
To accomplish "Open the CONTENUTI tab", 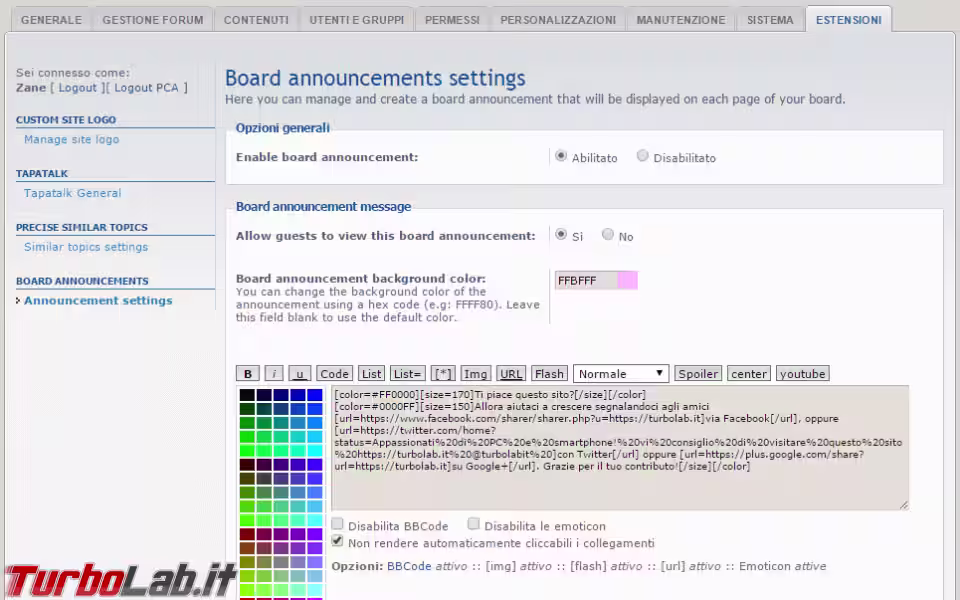I will pos(256,20).
